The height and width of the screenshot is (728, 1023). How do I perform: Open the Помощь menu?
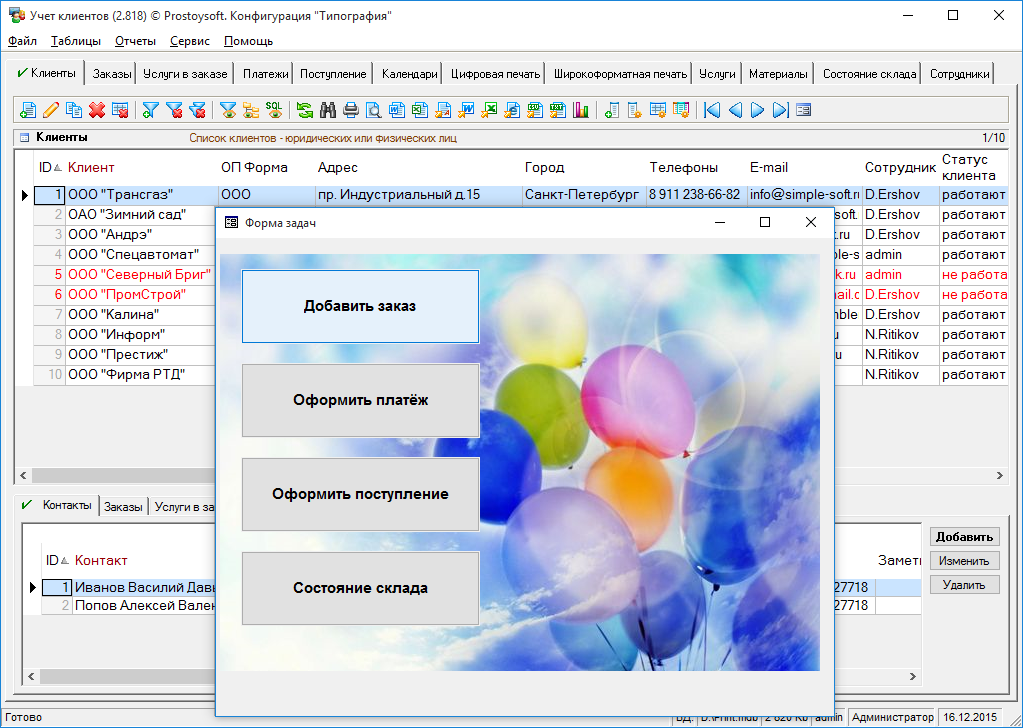(x=249, y=41)
